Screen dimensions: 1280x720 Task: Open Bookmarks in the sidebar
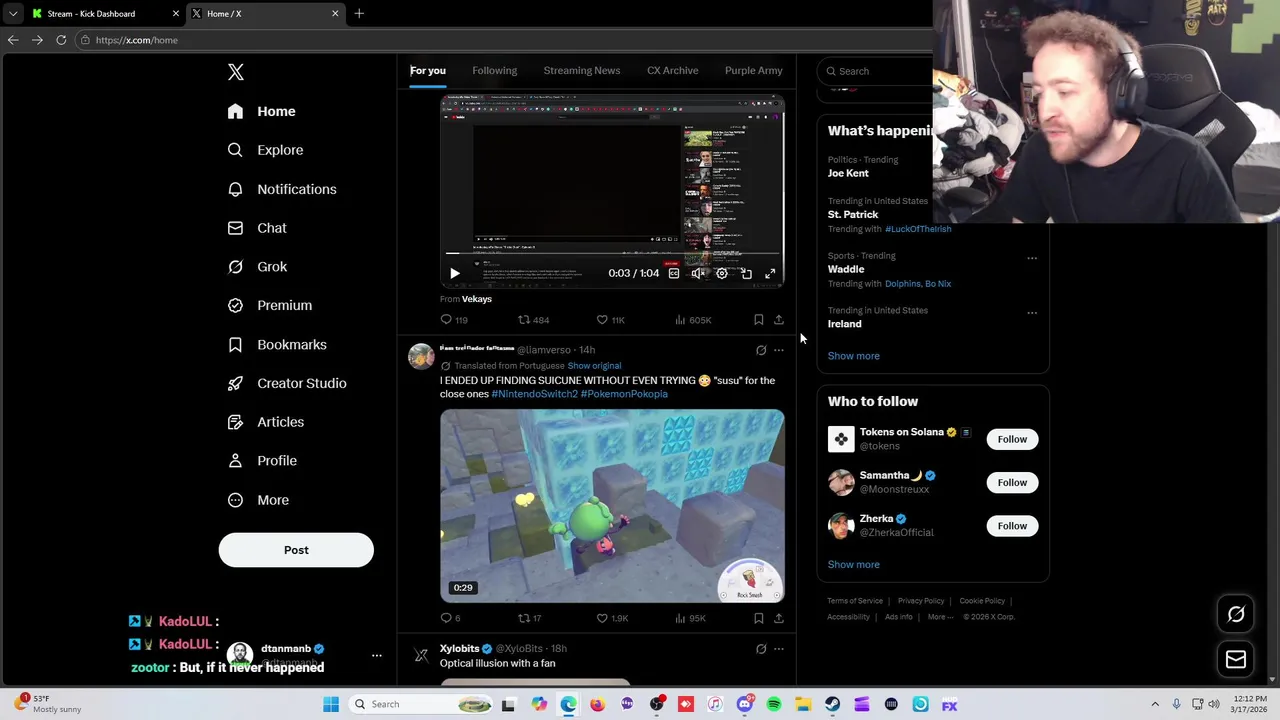pyautogui.click(x=276, y=344)
